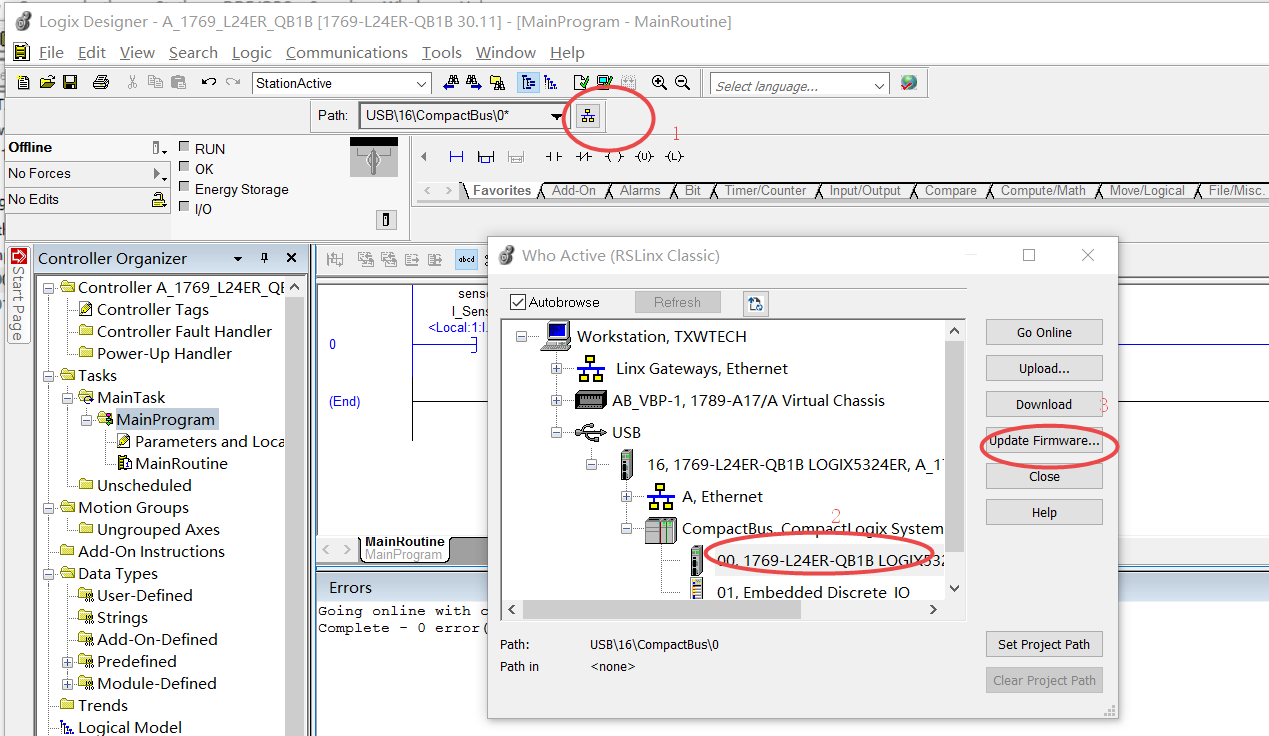Toggle the abcd tag display icon
Screen dimensions: 1269x736
(466, 260)
